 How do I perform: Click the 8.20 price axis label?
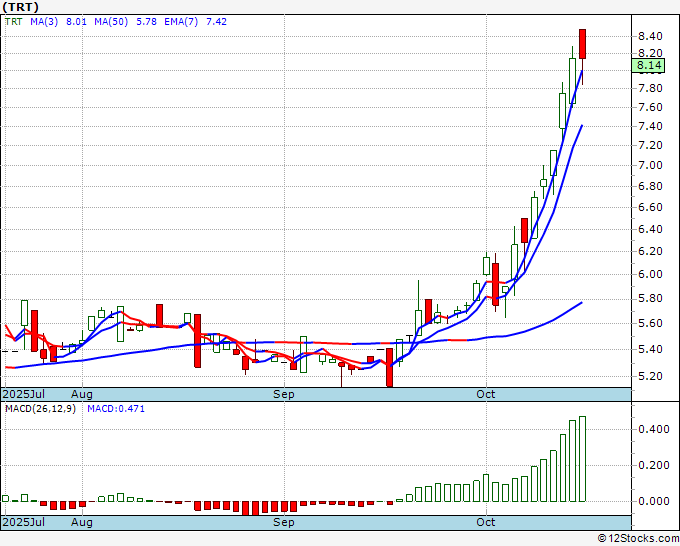click(x=650, y=53)
